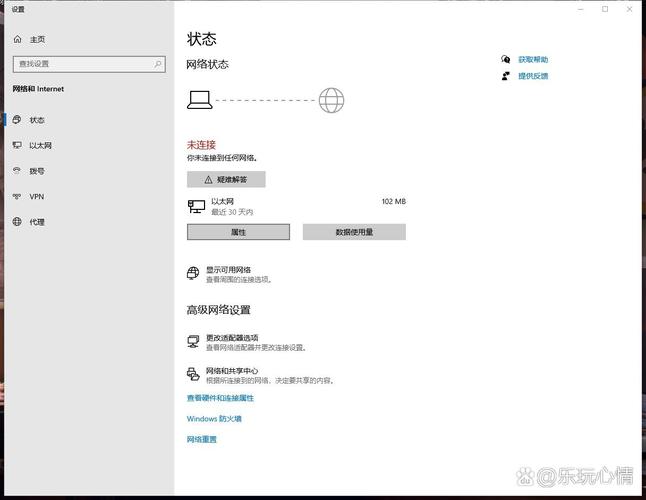646x500 pixels.
Task: Open the 查看硬件和连接属性 link
Action: [220, 398]
